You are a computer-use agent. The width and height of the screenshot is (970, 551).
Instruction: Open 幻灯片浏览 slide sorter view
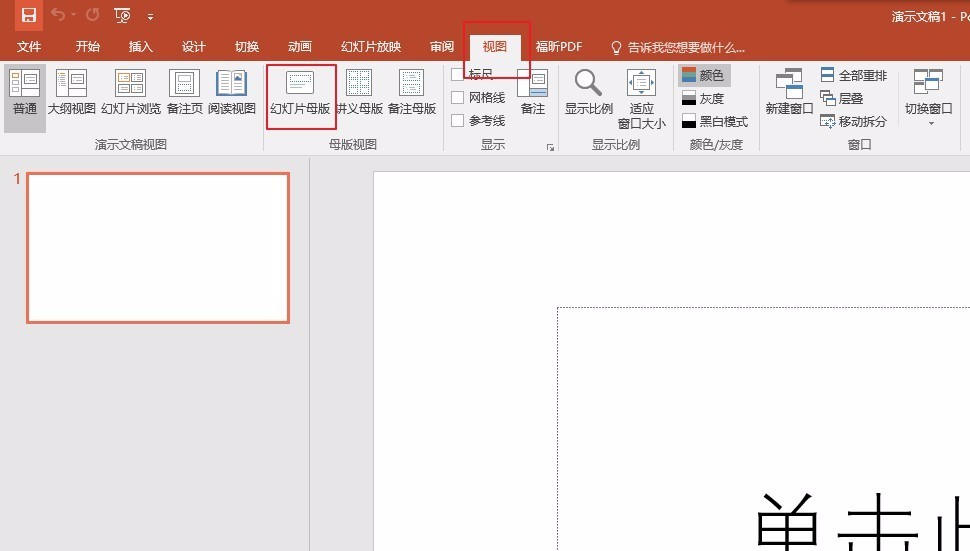[x=131, y=93]
